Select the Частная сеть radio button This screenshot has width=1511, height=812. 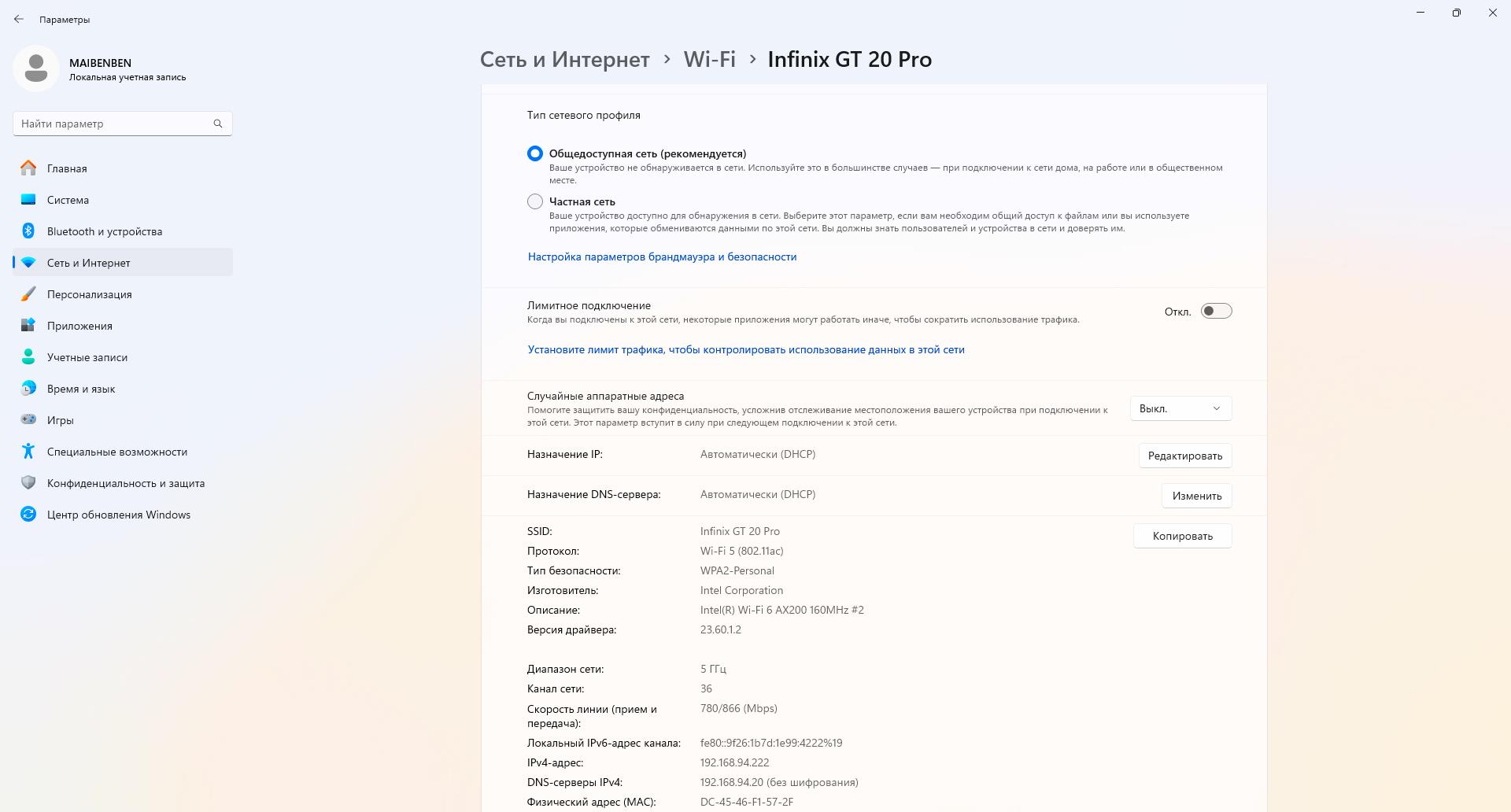pyautogui.click(x=535, y=201)
